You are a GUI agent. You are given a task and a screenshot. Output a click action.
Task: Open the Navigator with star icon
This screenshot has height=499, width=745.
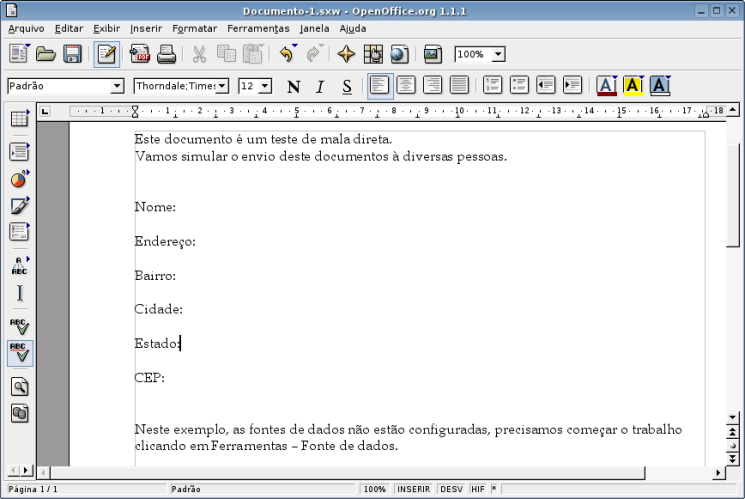346,54
